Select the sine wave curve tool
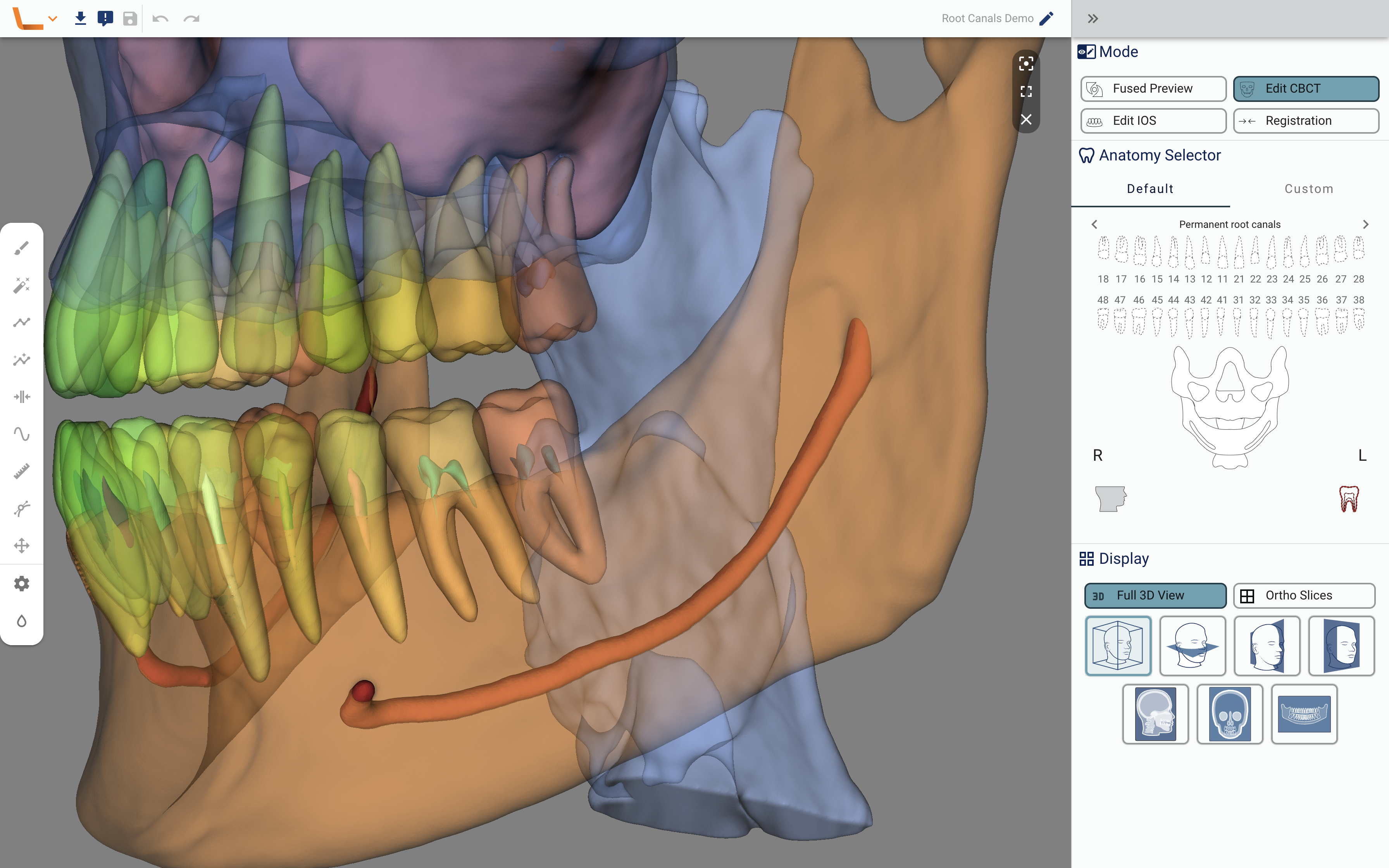This screenshot has height=868, width=1389. tap(22, 434)
